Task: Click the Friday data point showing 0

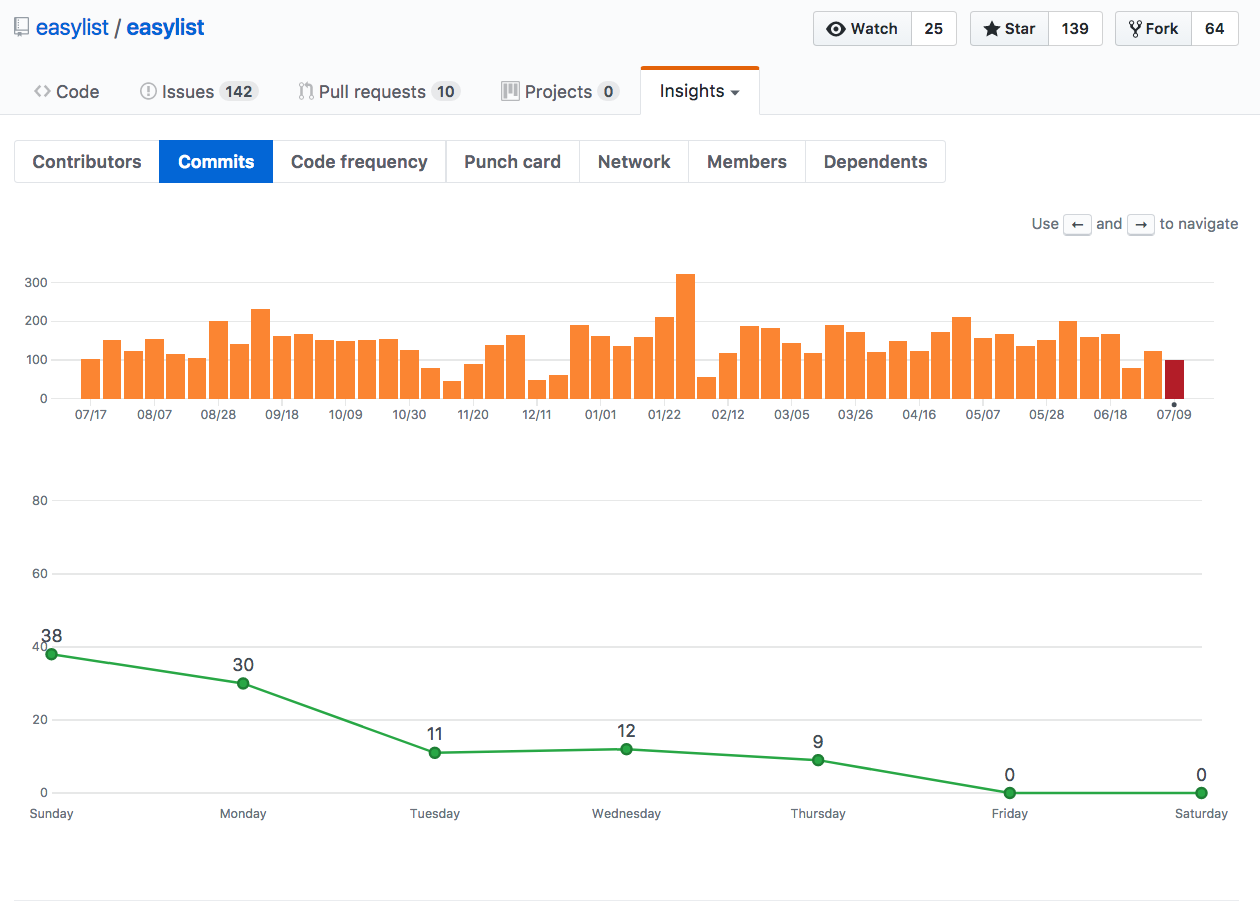Action: [1010, 793]
